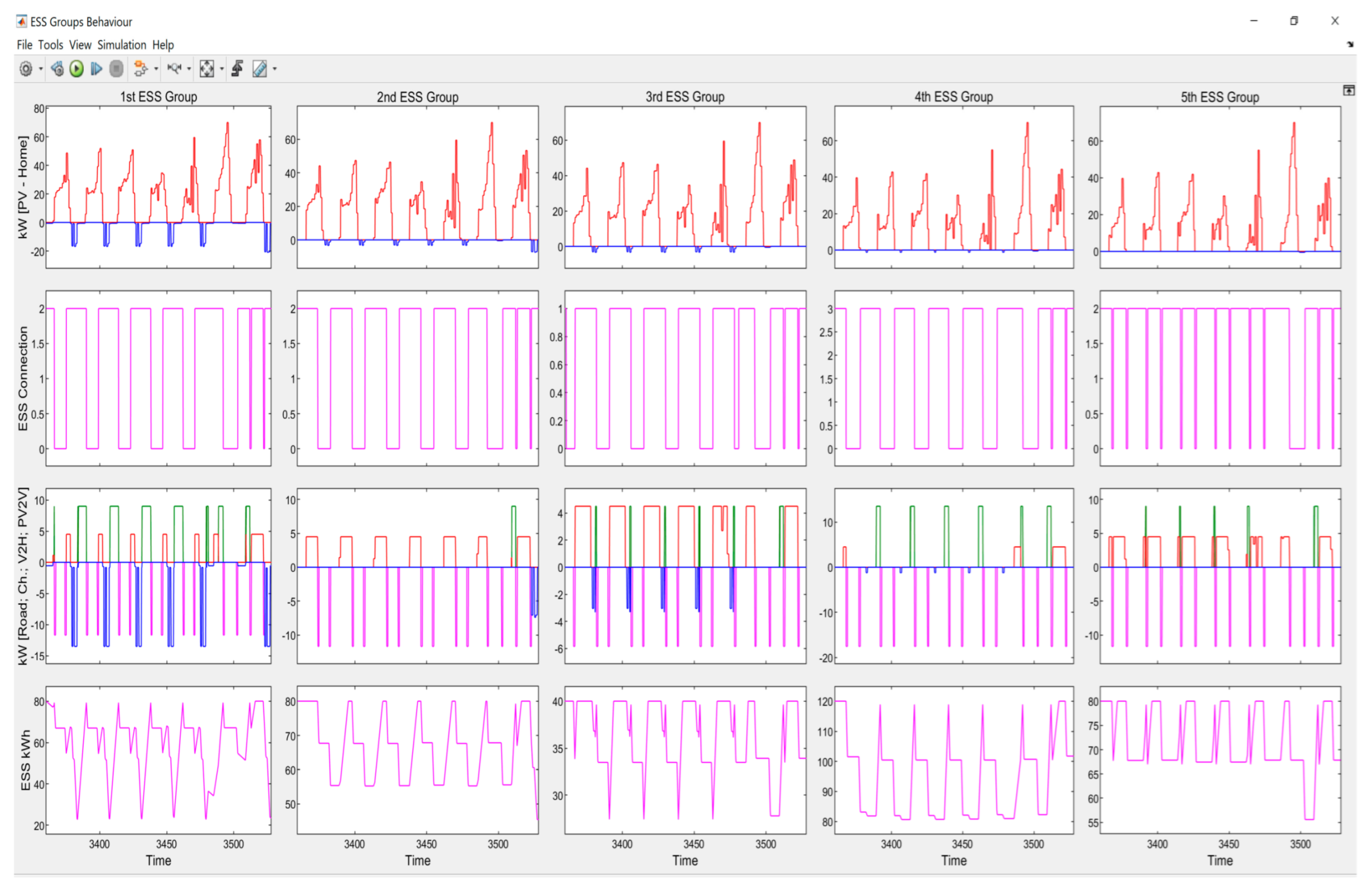Click the Scale Axes Limits icon
The width and height of the screenshot is (1372, 892).
coord(206,69)
